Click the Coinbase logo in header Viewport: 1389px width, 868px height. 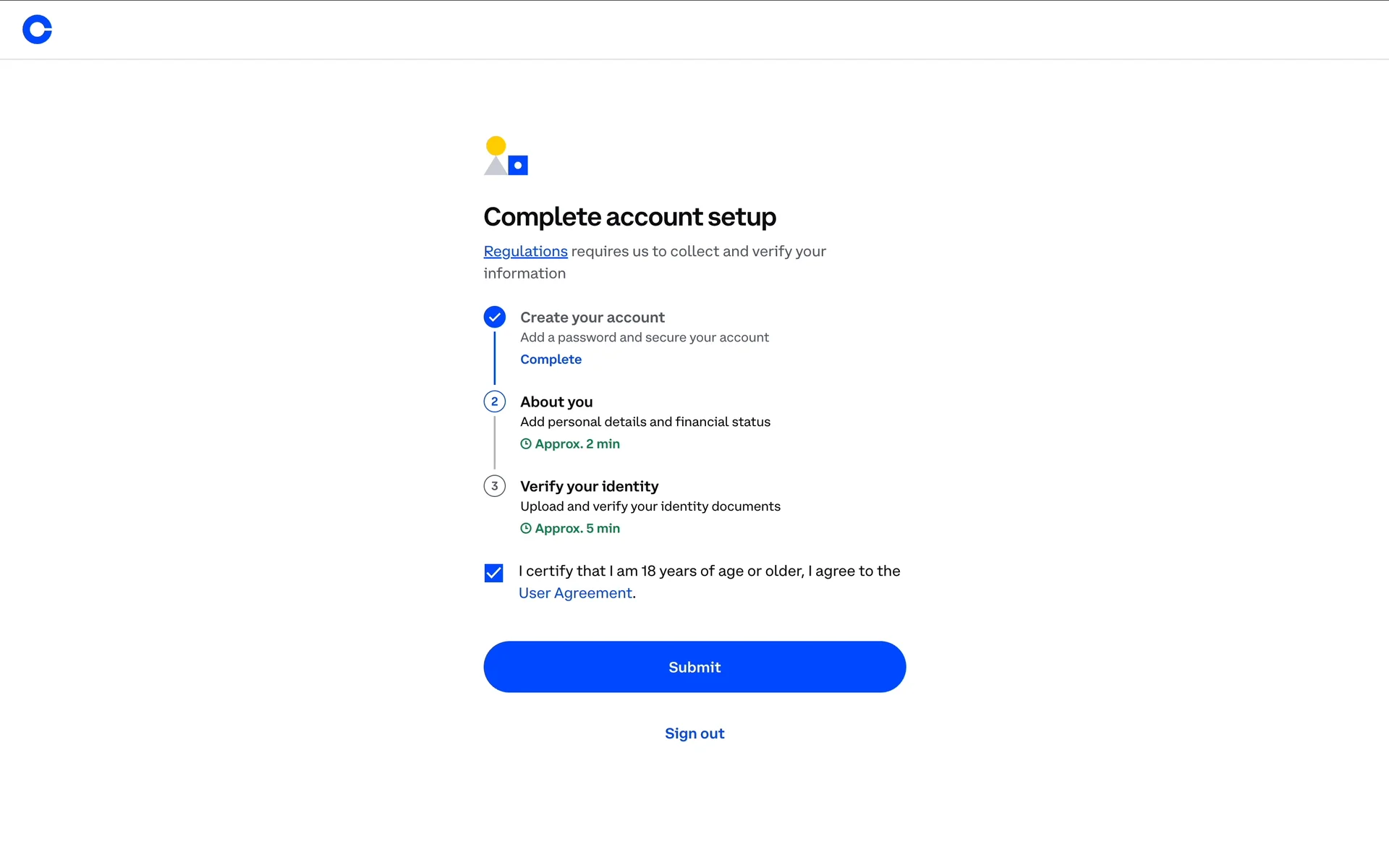click(37, 30)
